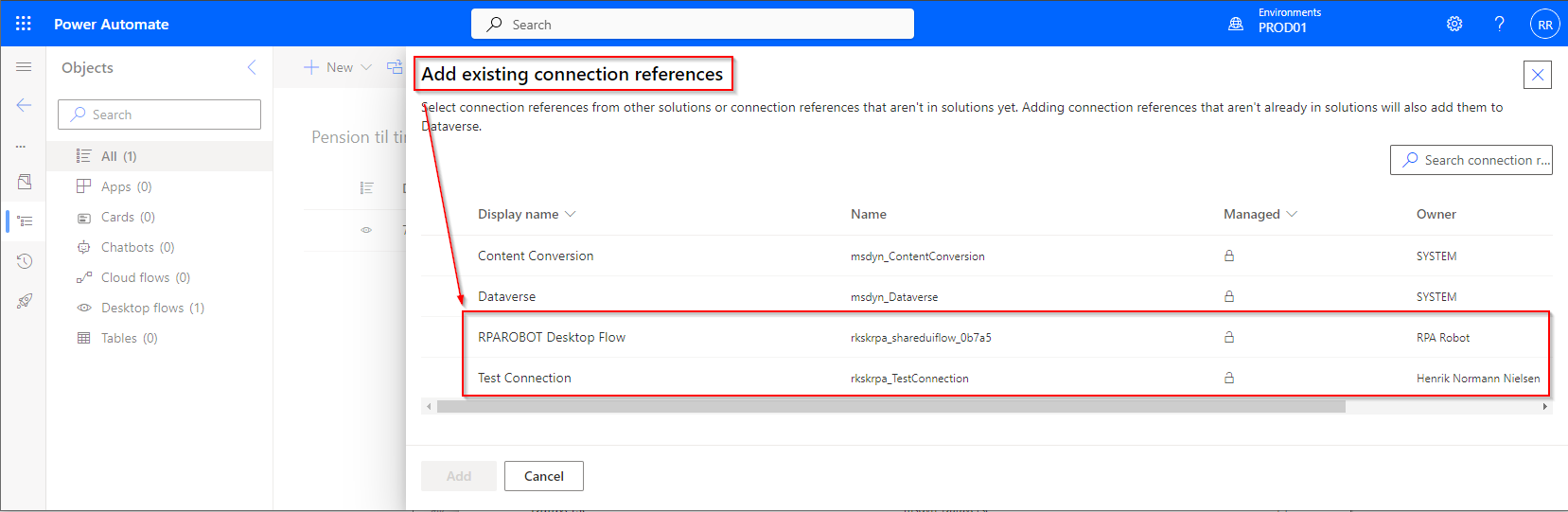Click lock icon in Content Conversion row
The image size is (1568, 512).
pyautogui.click(x=1229, y=256)
